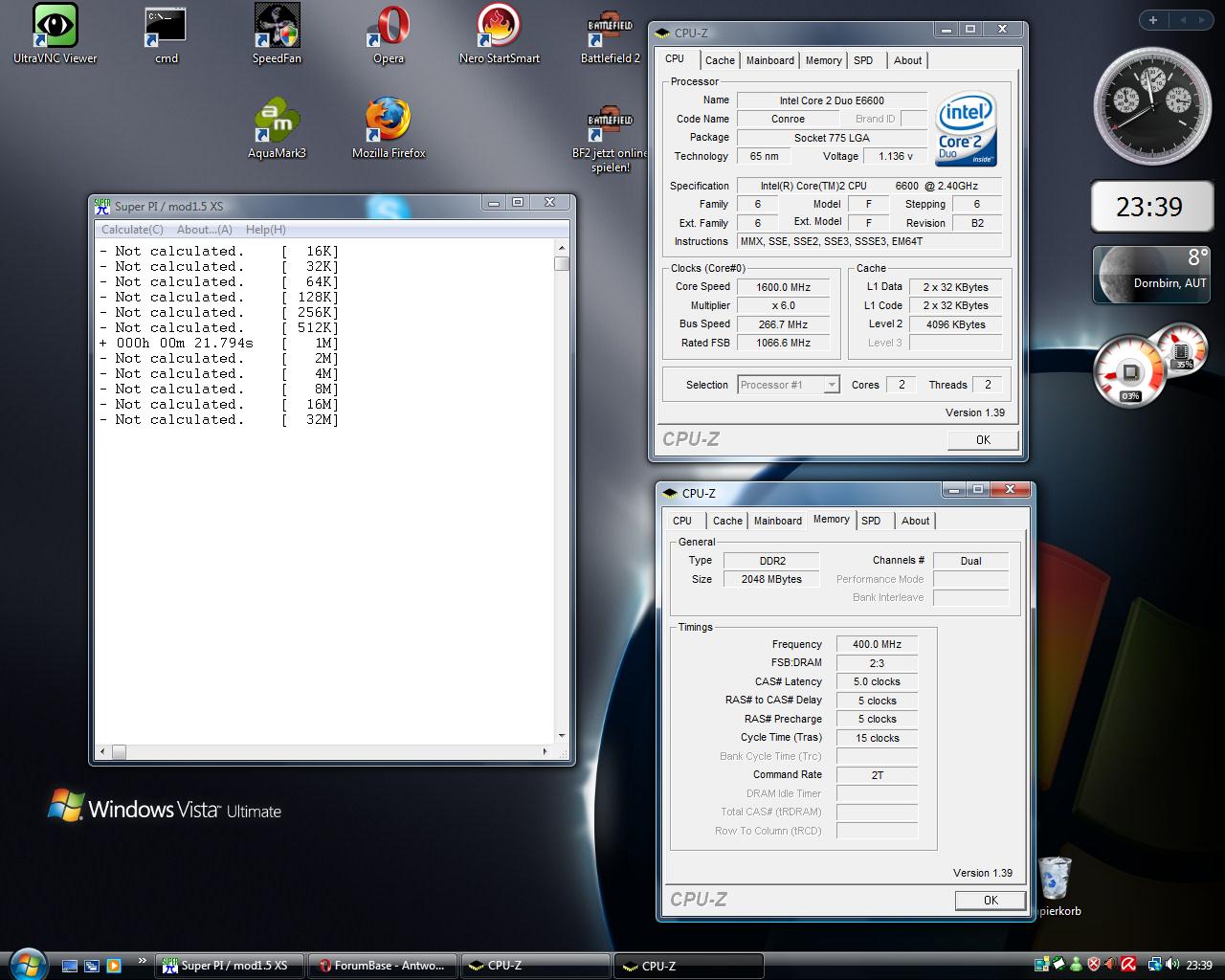Activate the first CPU-Z taskbar button

pyautogui.click(x=536, y=966)
